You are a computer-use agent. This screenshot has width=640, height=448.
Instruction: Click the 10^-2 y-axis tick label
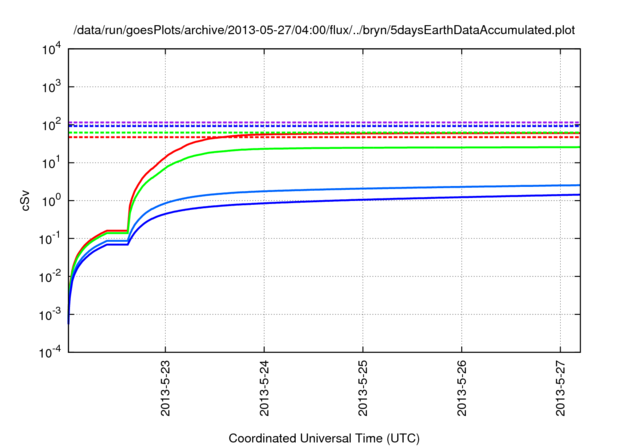pos(52,277)
